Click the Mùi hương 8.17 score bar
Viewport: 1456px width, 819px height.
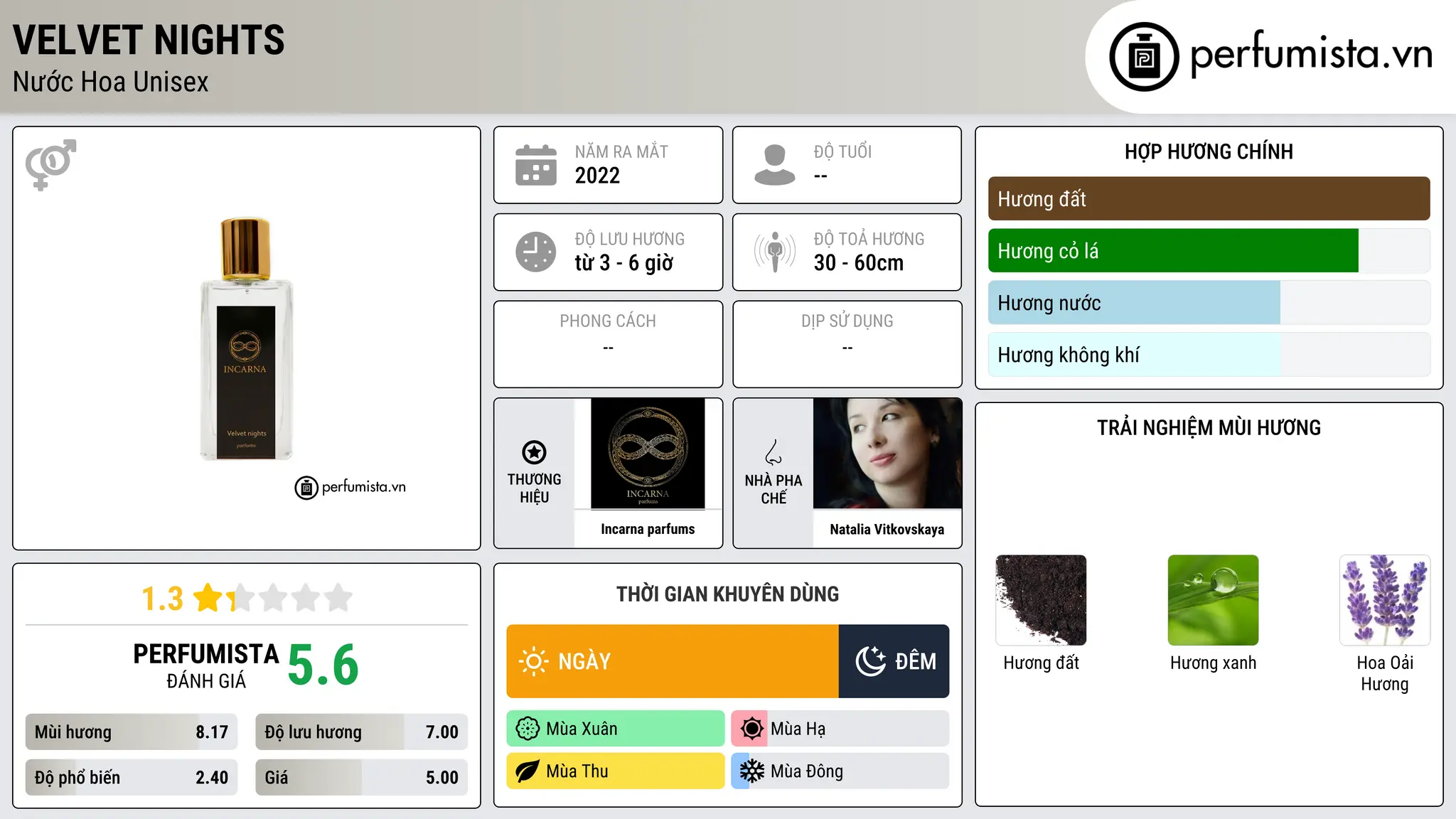[132, 732]
